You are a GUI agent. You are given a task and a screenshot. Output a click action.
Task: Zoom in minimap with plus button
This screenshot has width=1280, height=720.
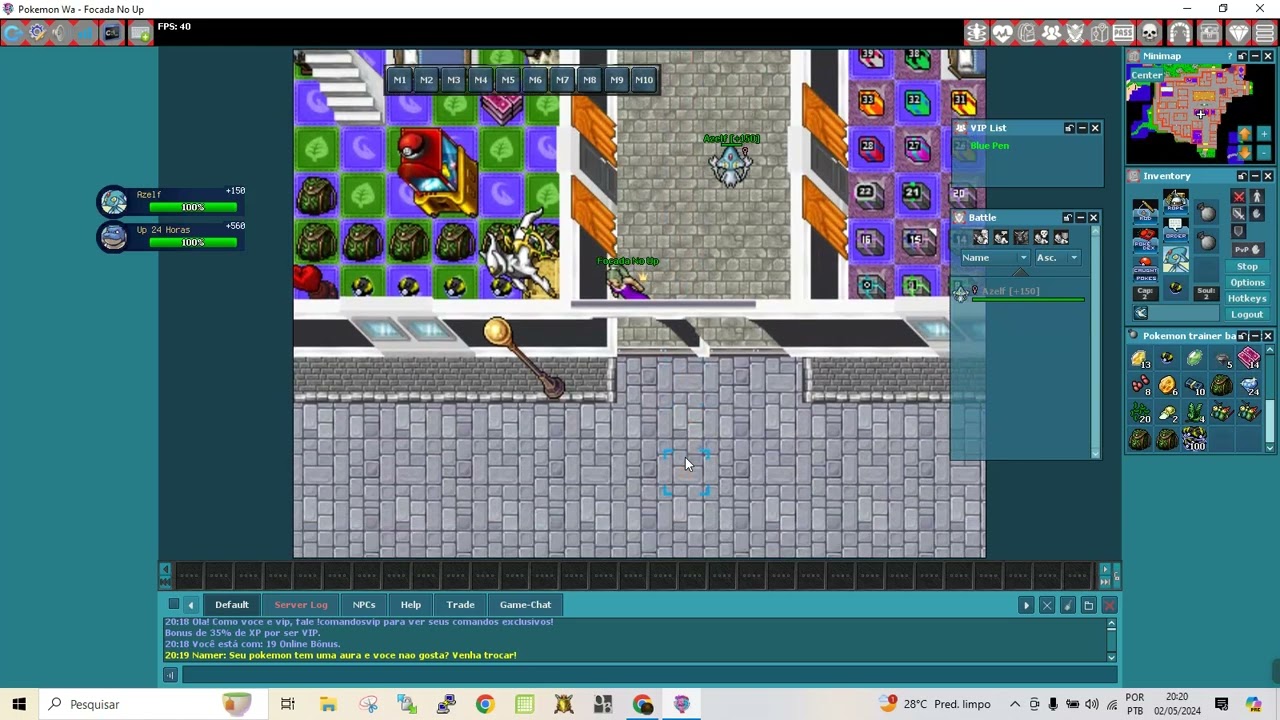coord(1264,134)
